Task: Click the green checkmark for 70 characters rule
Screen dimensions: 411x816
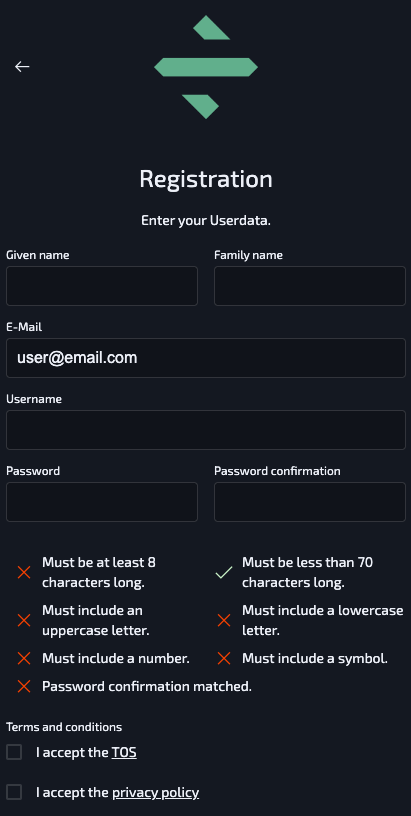Action: click(224, 572)
